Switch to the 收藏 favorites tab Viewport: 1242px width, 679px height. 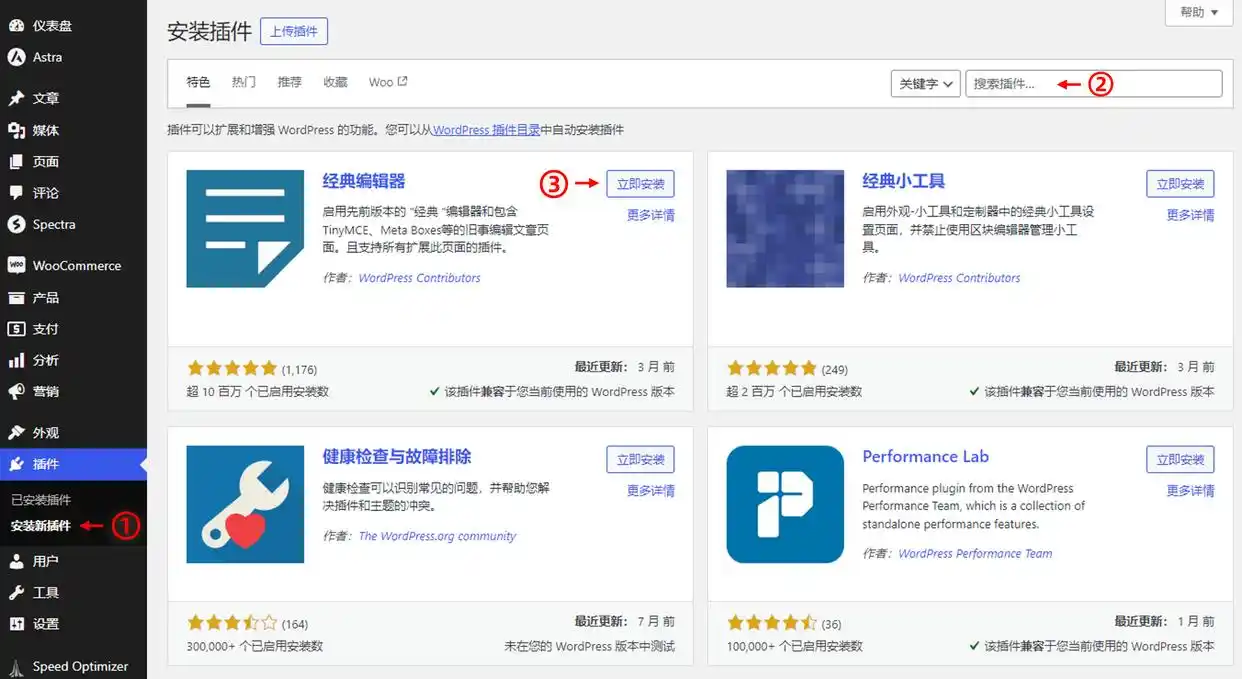pyautogui.click(x=334, y=81)
